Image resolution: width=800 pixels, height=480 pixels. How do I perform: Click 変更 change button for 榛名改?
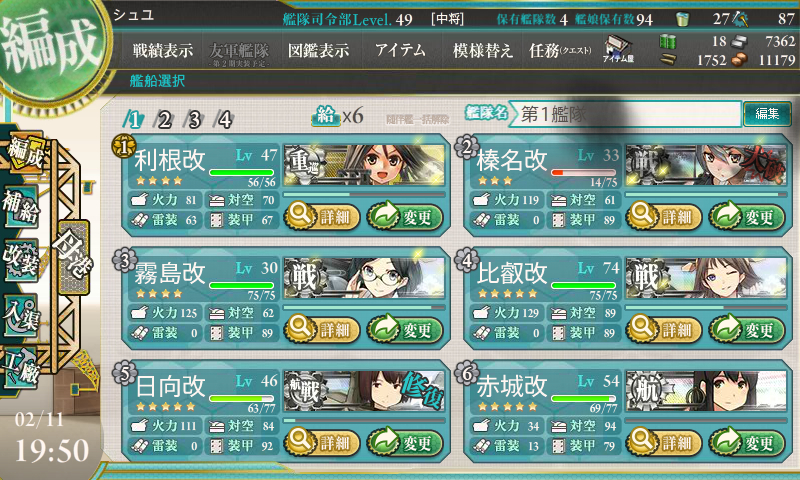(x=746, y=217)
